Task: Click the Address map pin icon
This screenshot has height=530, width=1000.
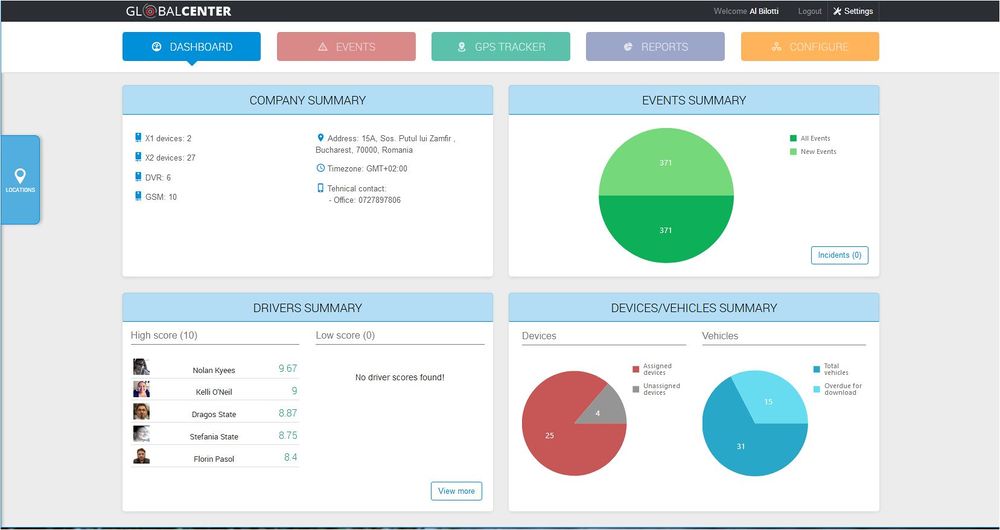Action: [320, 138]
